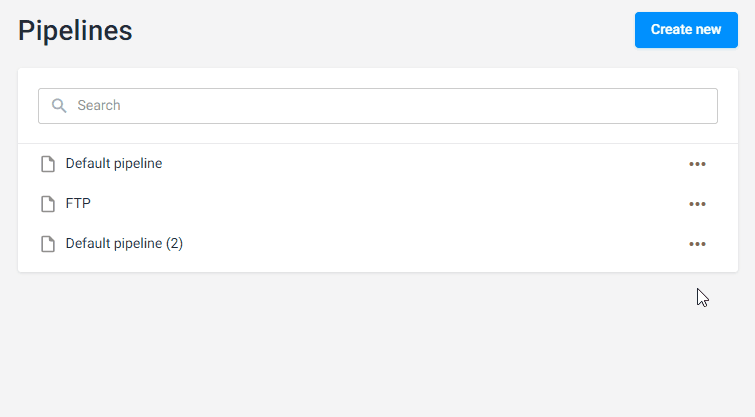The width and height of the screenshot is (755, 417).
Task: Show more actions for Default pipeline (2)
Action: point(697,244)
